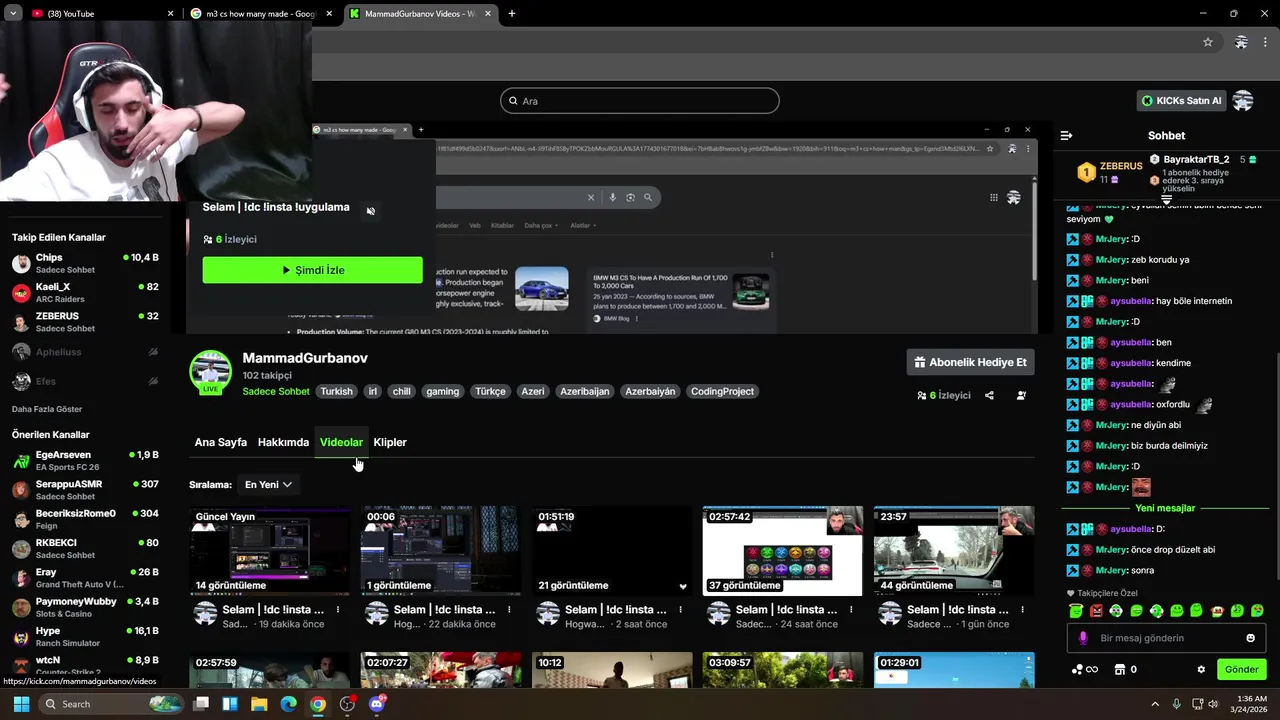The height and width of the screenshot is (720, 1280).
Task: Open the Sıralama En Yeni dropdown
Action: pos(268,484)
